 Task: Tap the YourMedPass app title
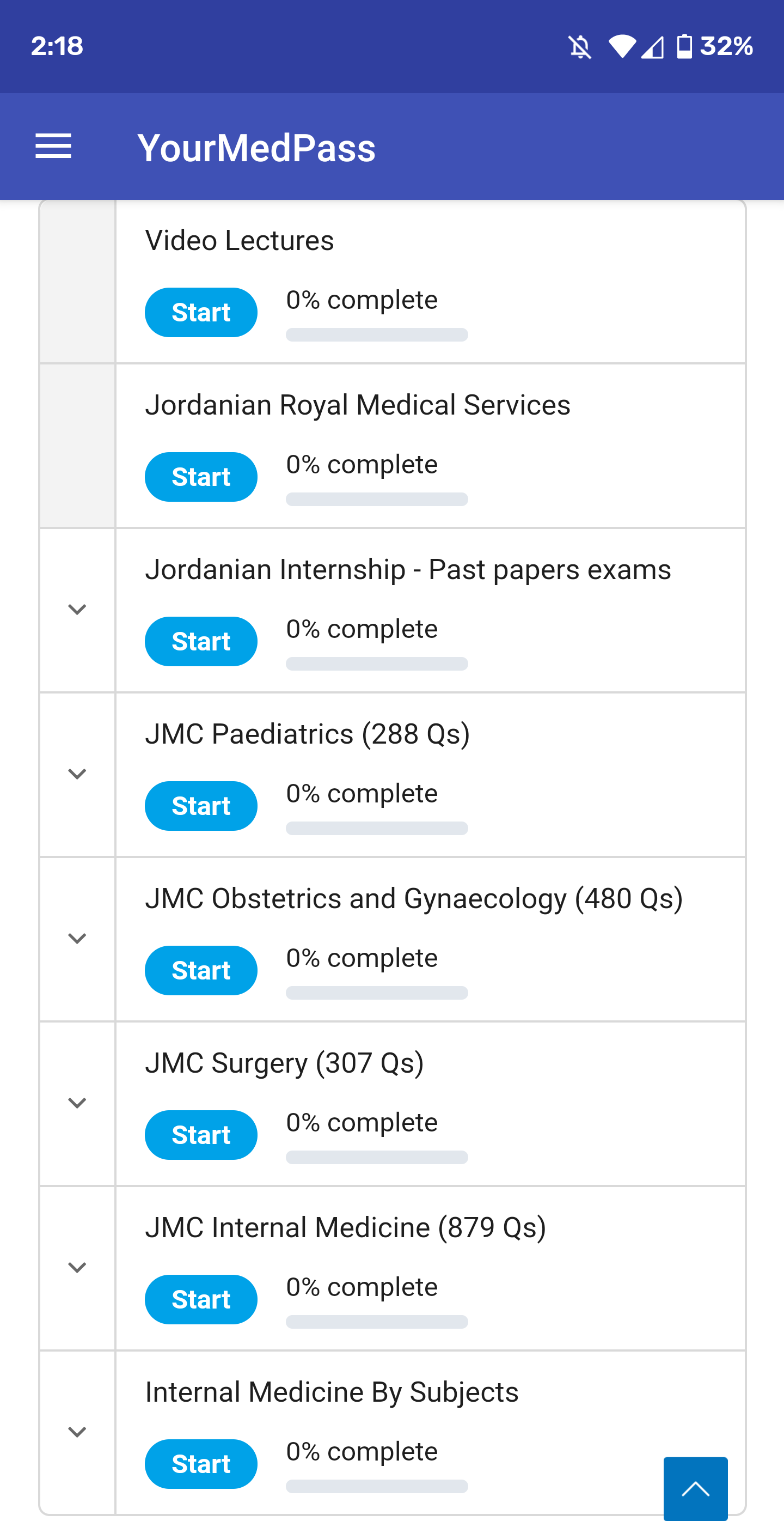click(x=256, y=148)
